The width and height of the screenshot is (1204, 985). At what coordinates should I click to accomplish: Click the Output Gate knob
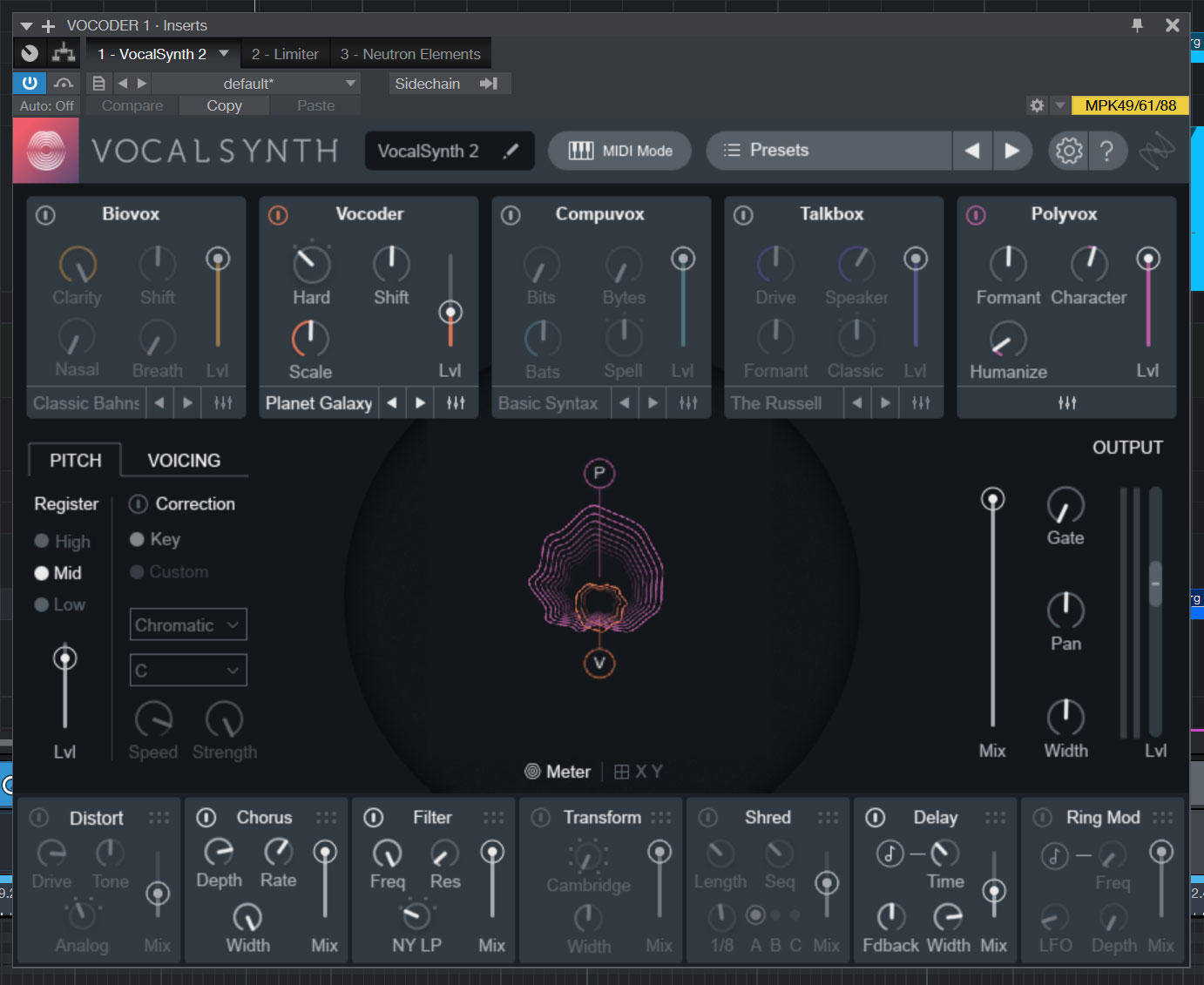[x=1065, y=505]
